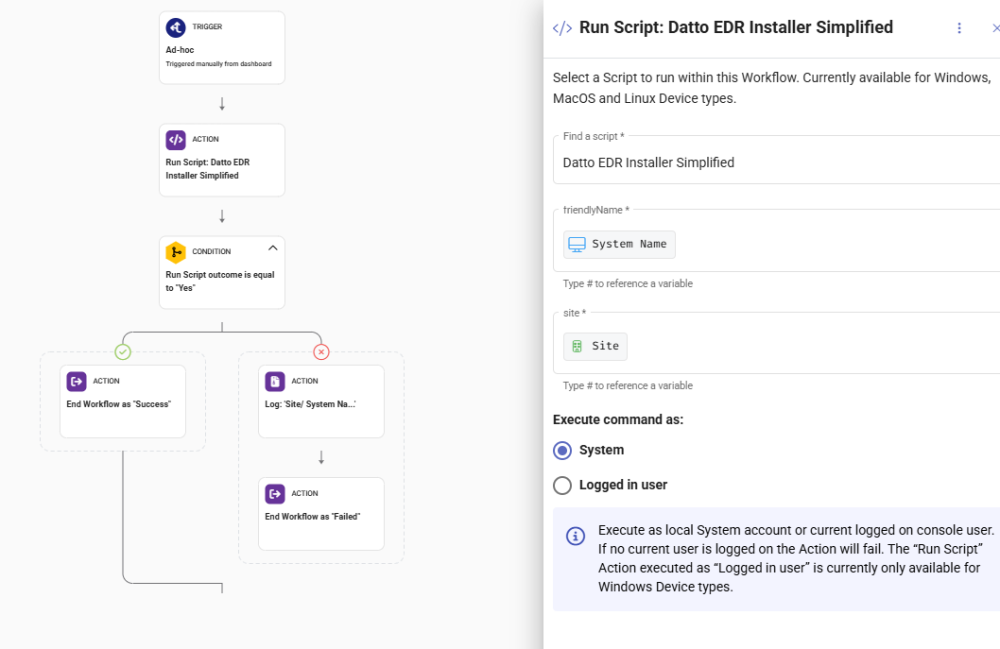The height and width of the screenshot is (649, 1000).
Task: Click the yellow Condition branch icon
Action: click(x=175, y=252)
